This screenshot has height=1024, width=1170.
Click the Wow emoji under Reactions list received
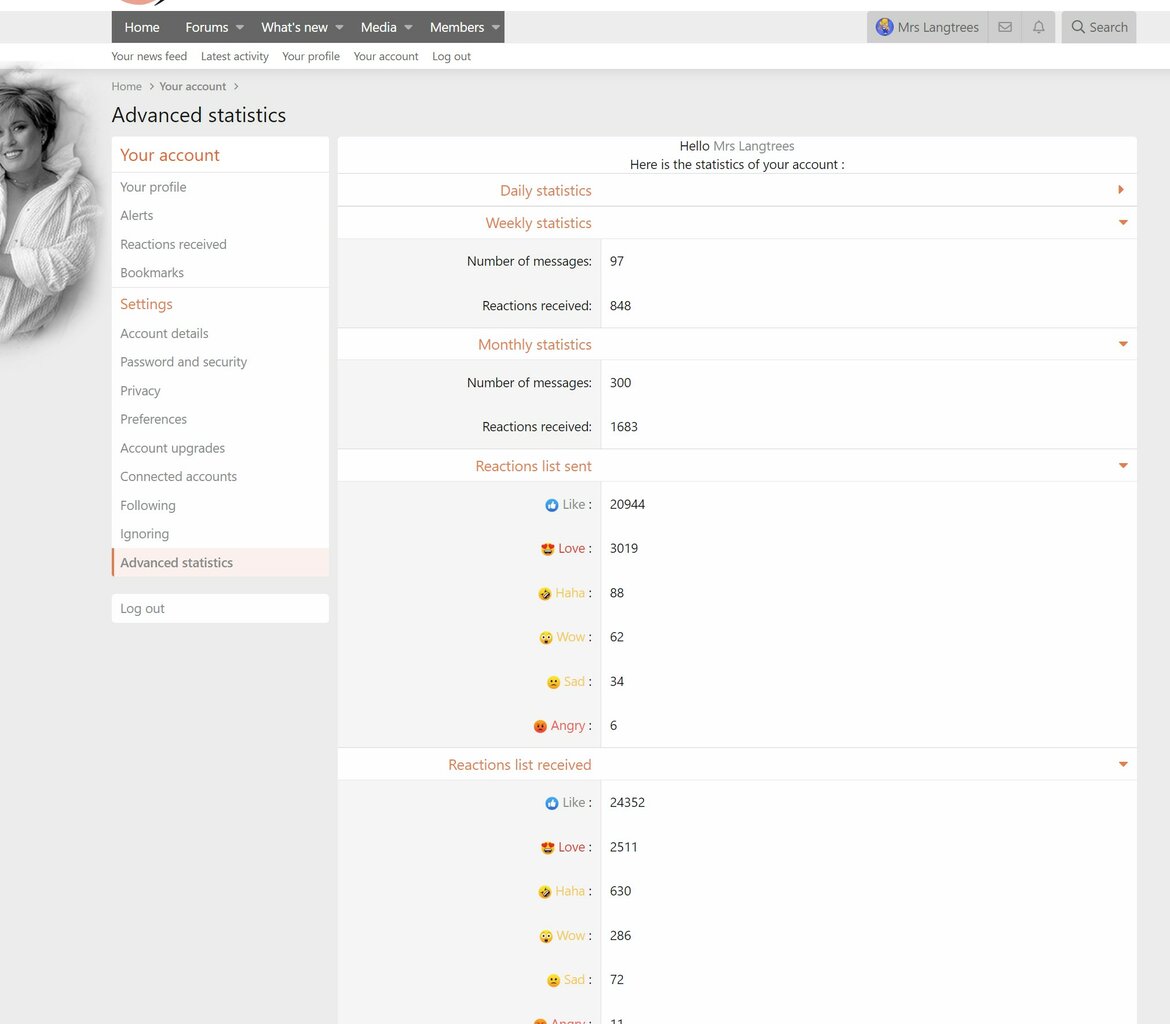coord(546,937)
